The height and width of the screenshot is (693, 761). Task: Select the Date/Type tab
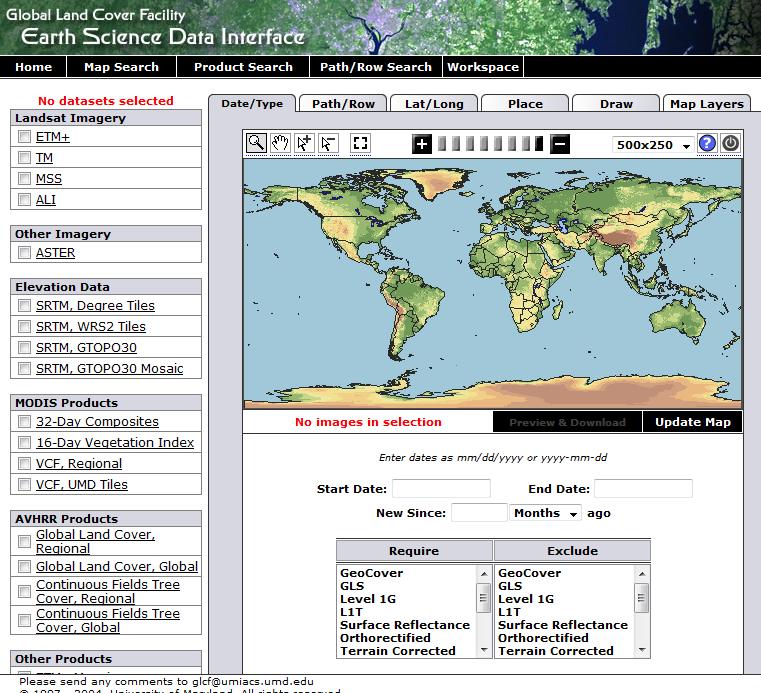[252, 103]
